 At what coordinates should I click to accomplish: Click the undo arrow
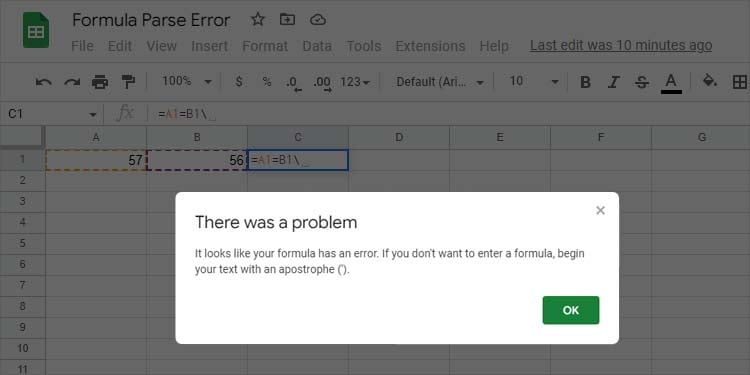coord(44,82)
